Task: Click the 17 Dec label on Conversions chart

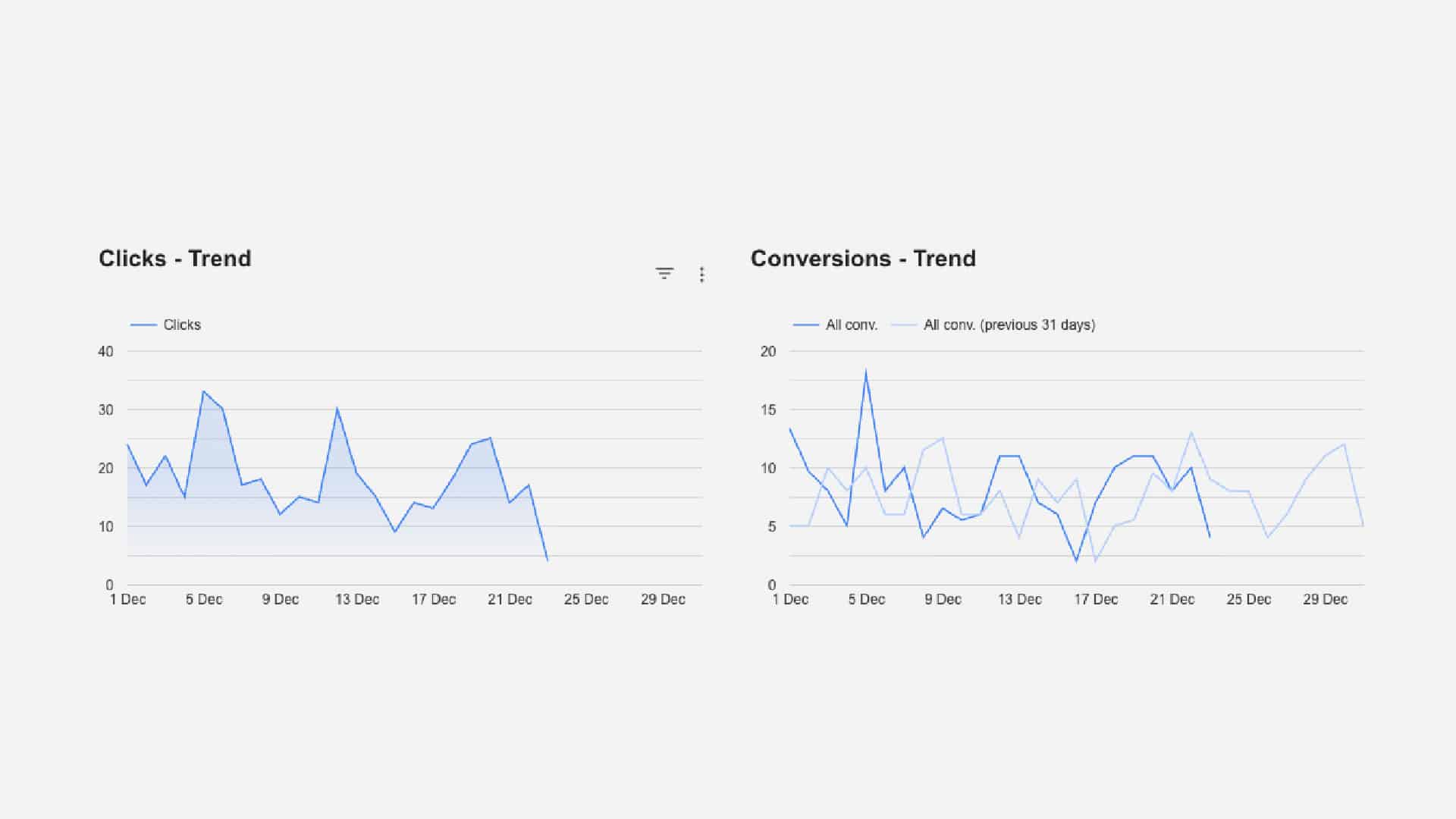Action: (1096, 599)
